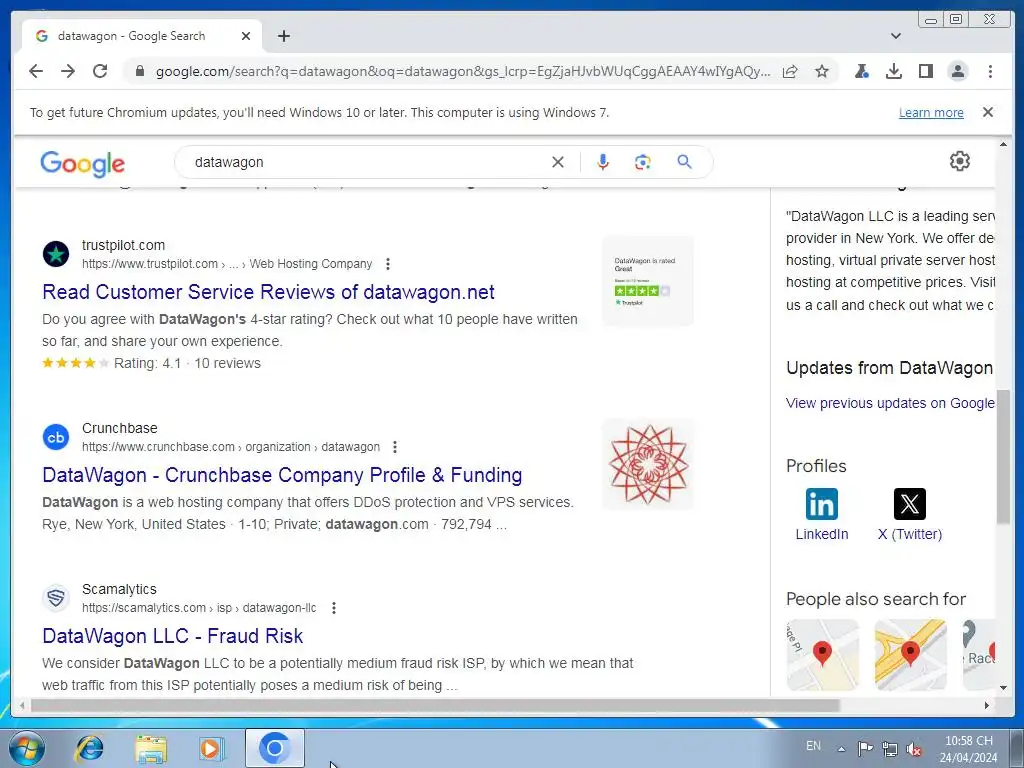The height and width of the screenshot is (768, 1024).
Task: Open the user profile avatar
Action: tap(957, 71)
